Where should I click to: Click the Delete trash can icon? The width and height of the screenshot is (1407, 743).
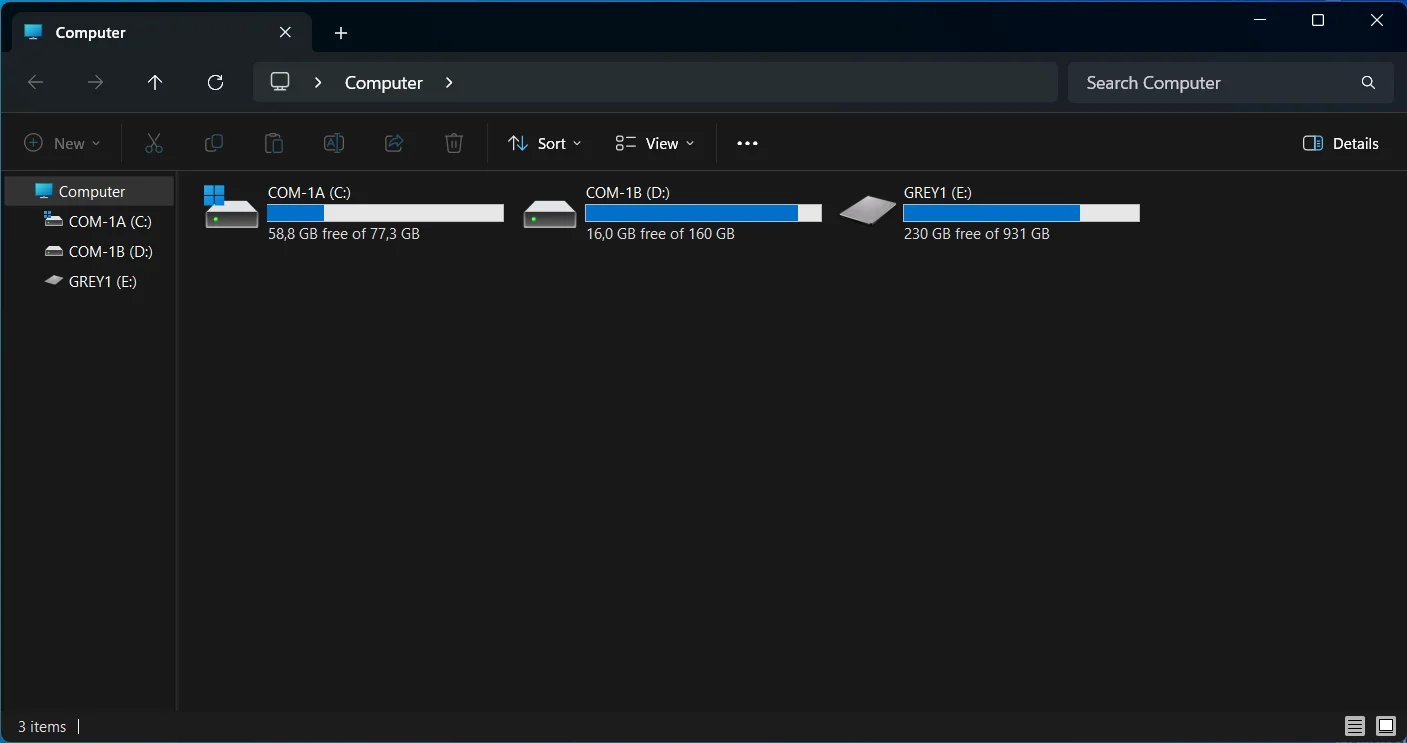tap(454, 143)
